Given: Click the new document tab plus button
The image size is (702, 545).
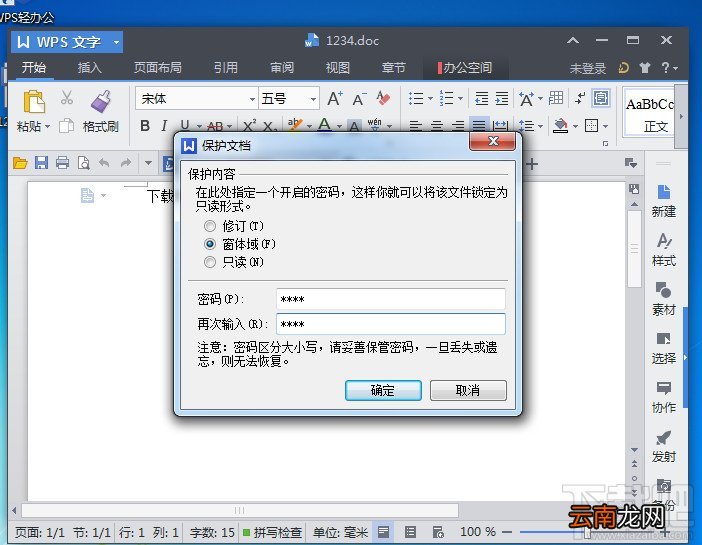Looking at the screenshot, I should [532, 164].
